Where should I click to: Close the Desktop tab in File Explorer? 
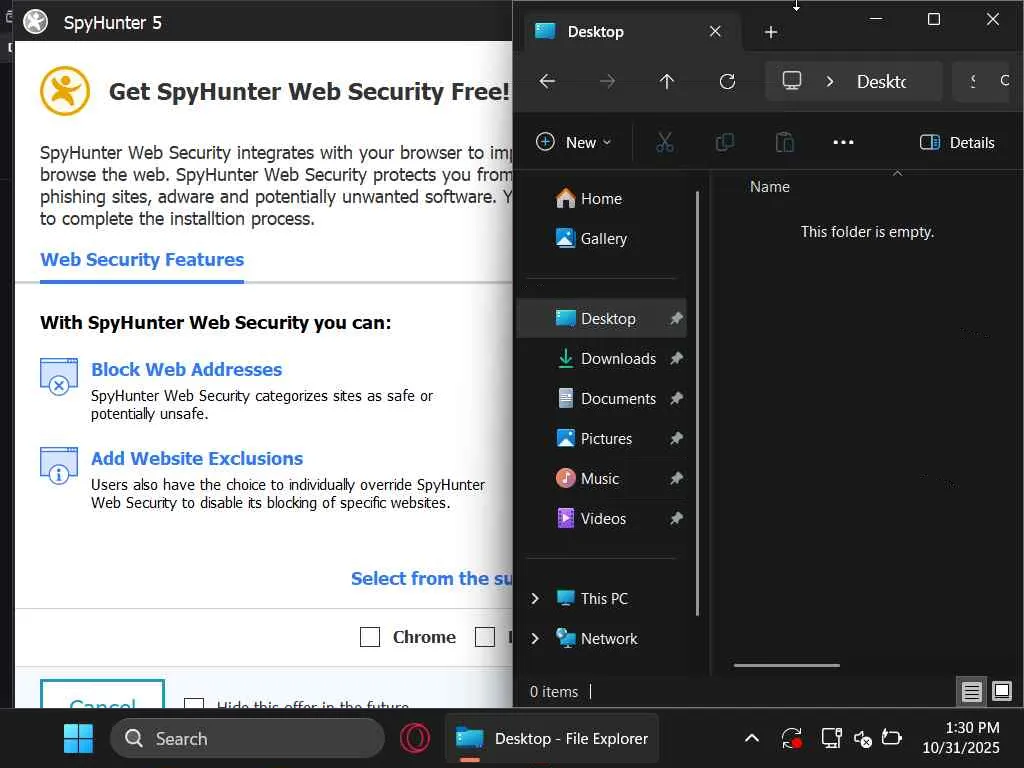(715, 31)
